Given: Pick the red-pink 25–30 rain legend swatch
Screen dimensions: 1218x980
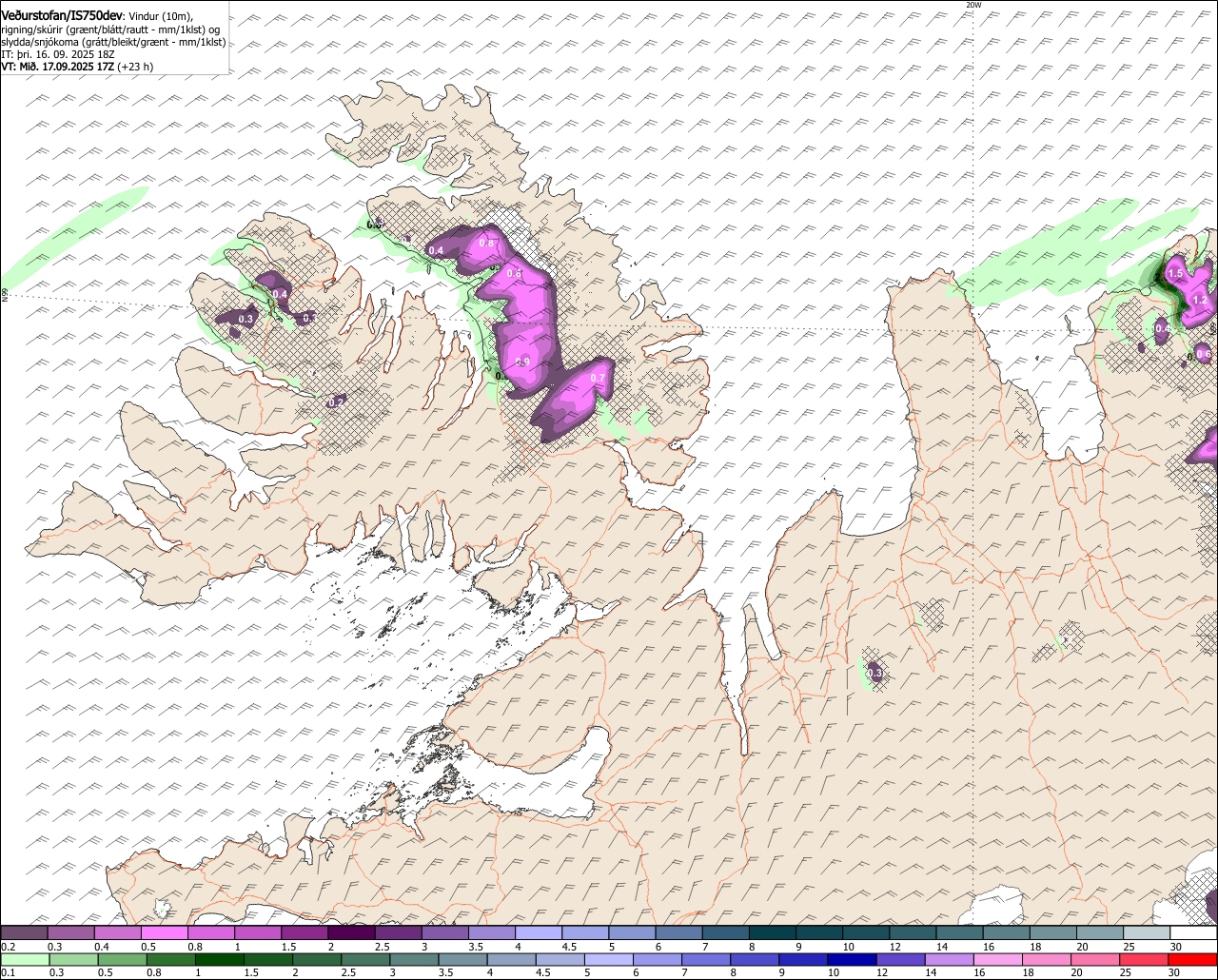Looking at the screenshot, I should click(x=1146, y=959).
